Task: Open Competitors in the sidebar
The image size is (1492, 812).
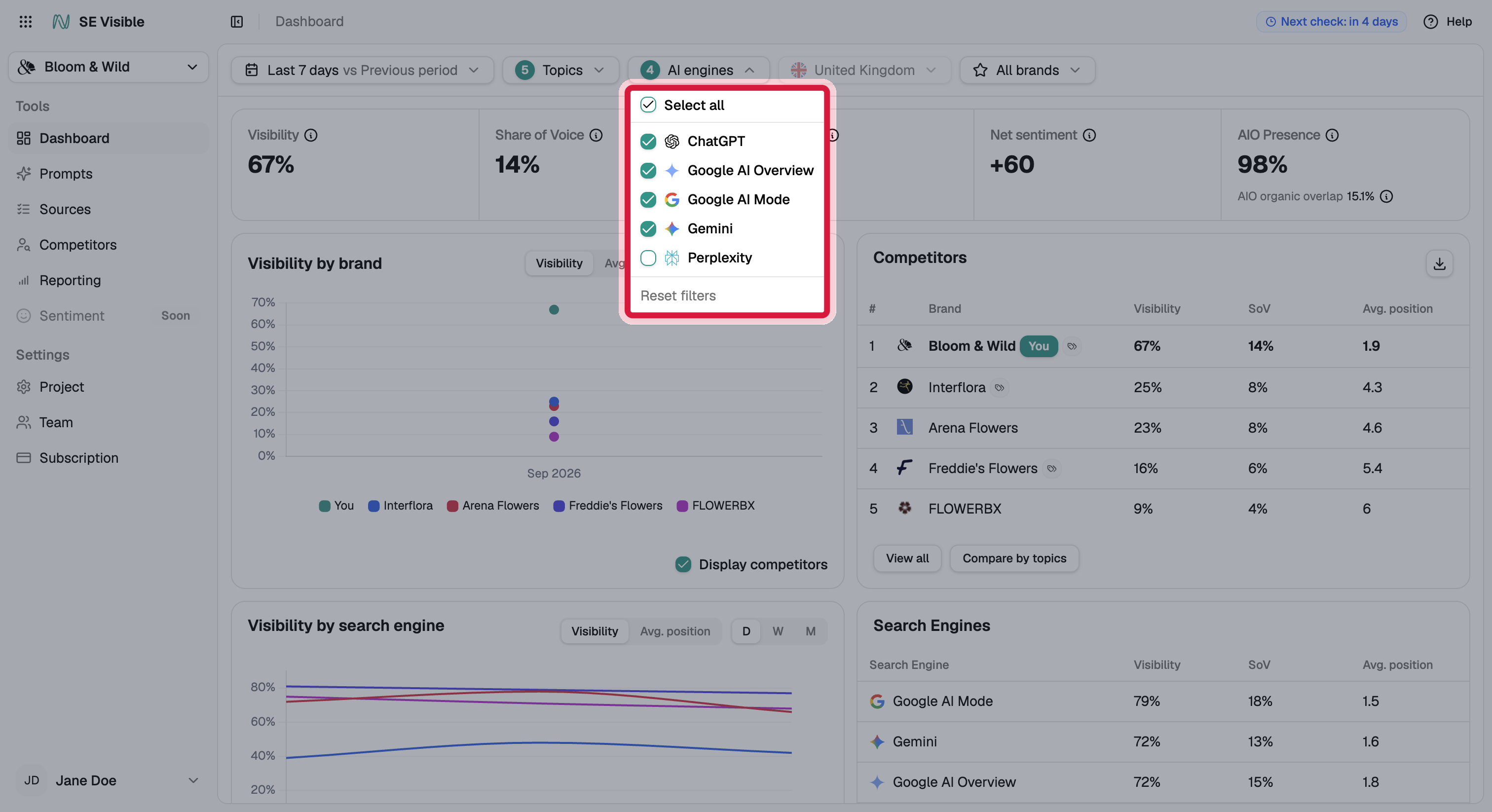Action: (x=109, y=245)
